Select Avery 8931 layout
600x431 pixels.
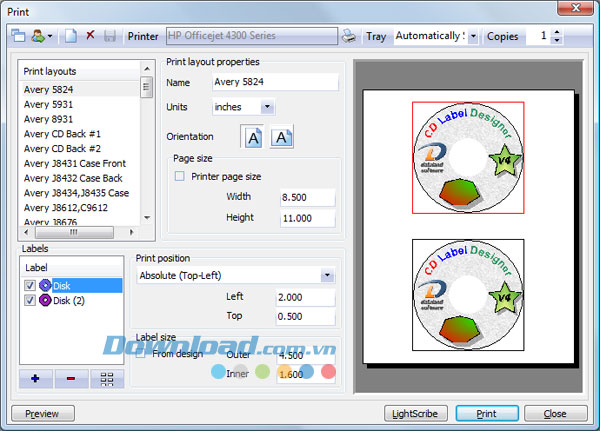point(80,119)
